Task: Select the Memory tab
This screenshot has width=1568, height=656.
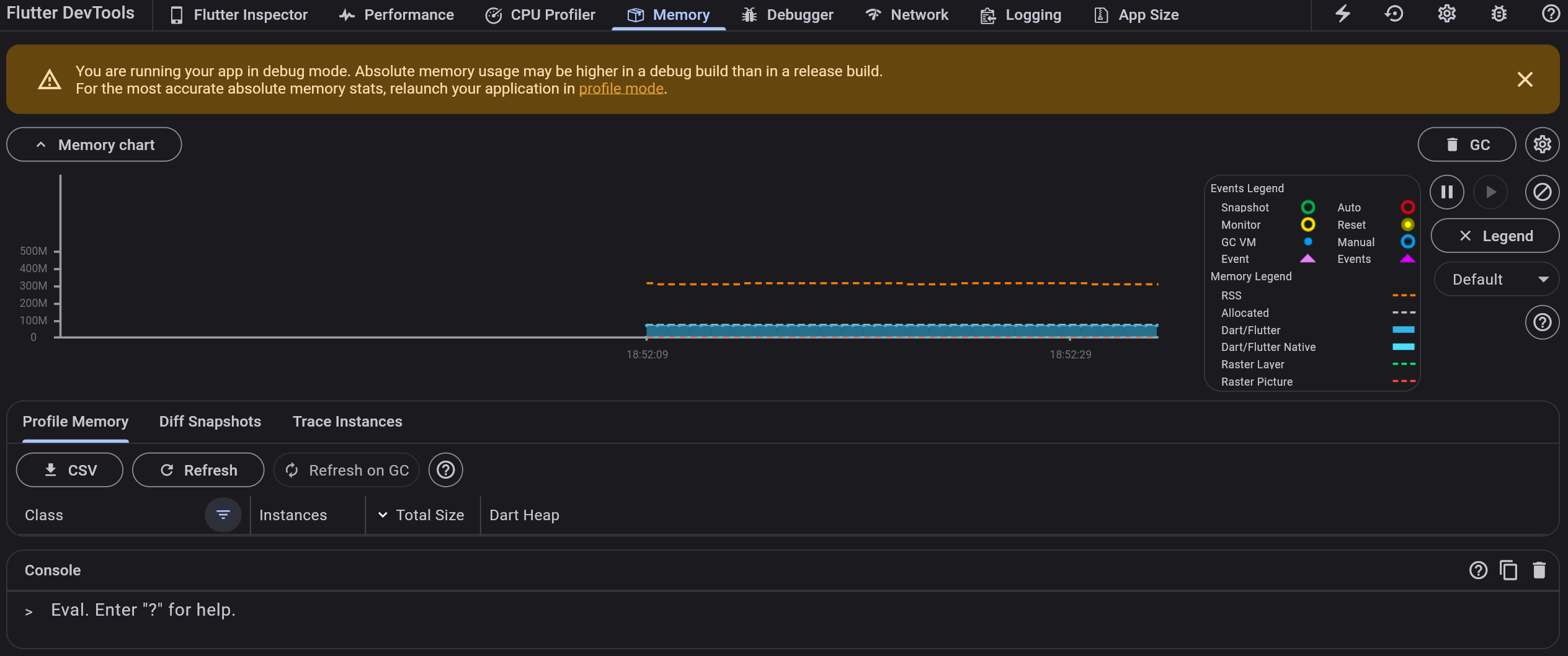Action: click(669, 15)
